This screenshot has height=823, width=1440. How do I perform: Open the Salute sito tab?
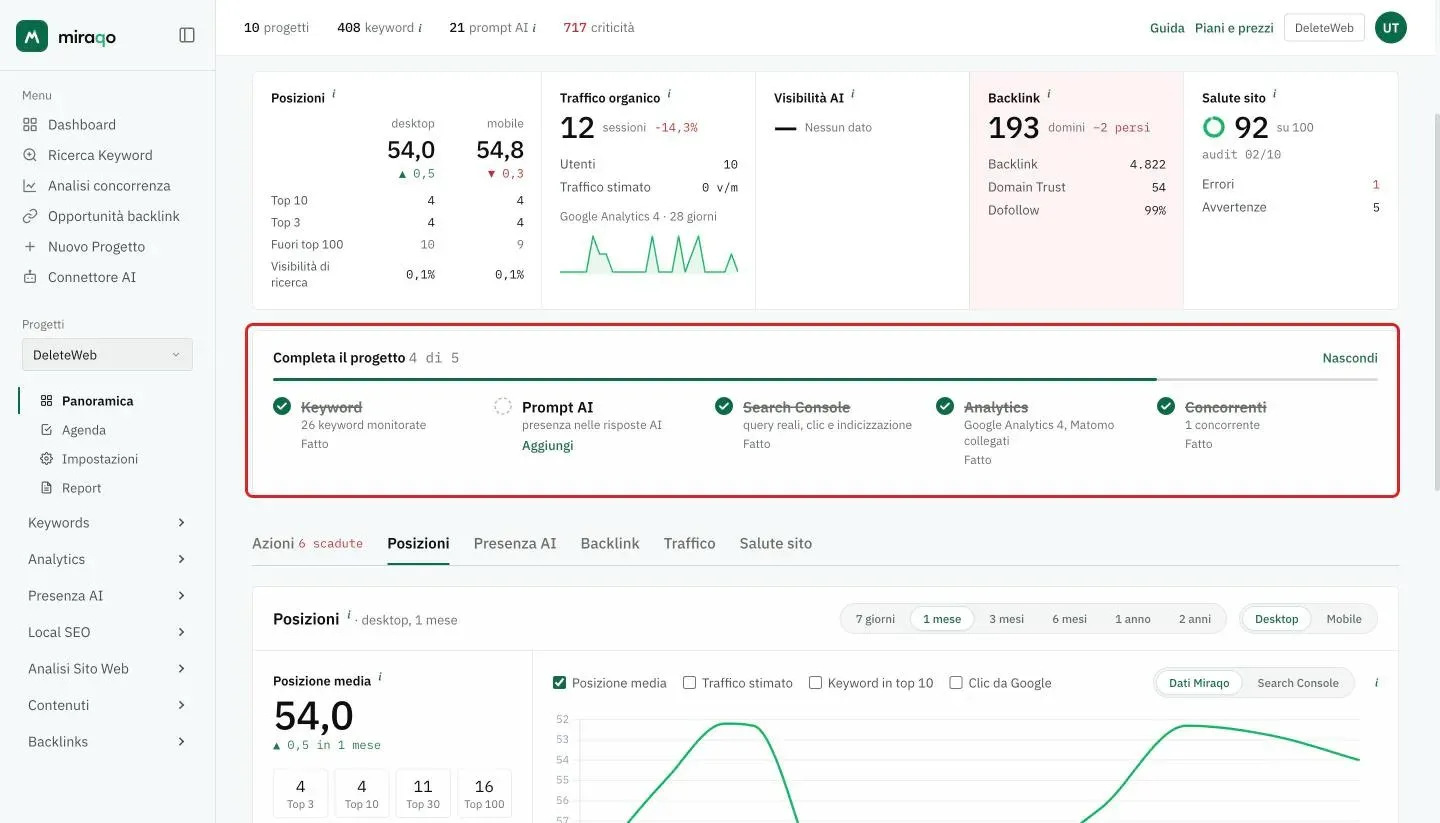click(x=776, y=544)
